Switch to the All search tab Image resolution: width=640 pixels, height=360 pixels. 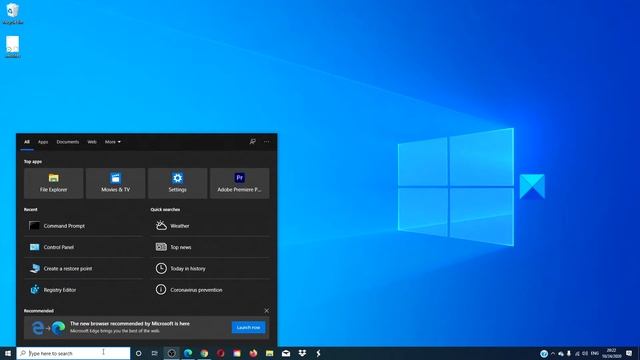(27, 142)
